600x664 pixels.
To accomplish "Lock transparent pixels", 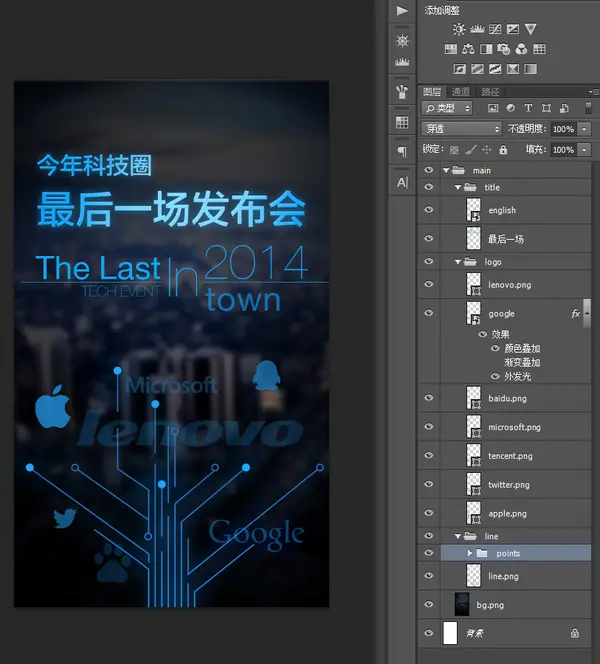I will [x=454, y=149].
